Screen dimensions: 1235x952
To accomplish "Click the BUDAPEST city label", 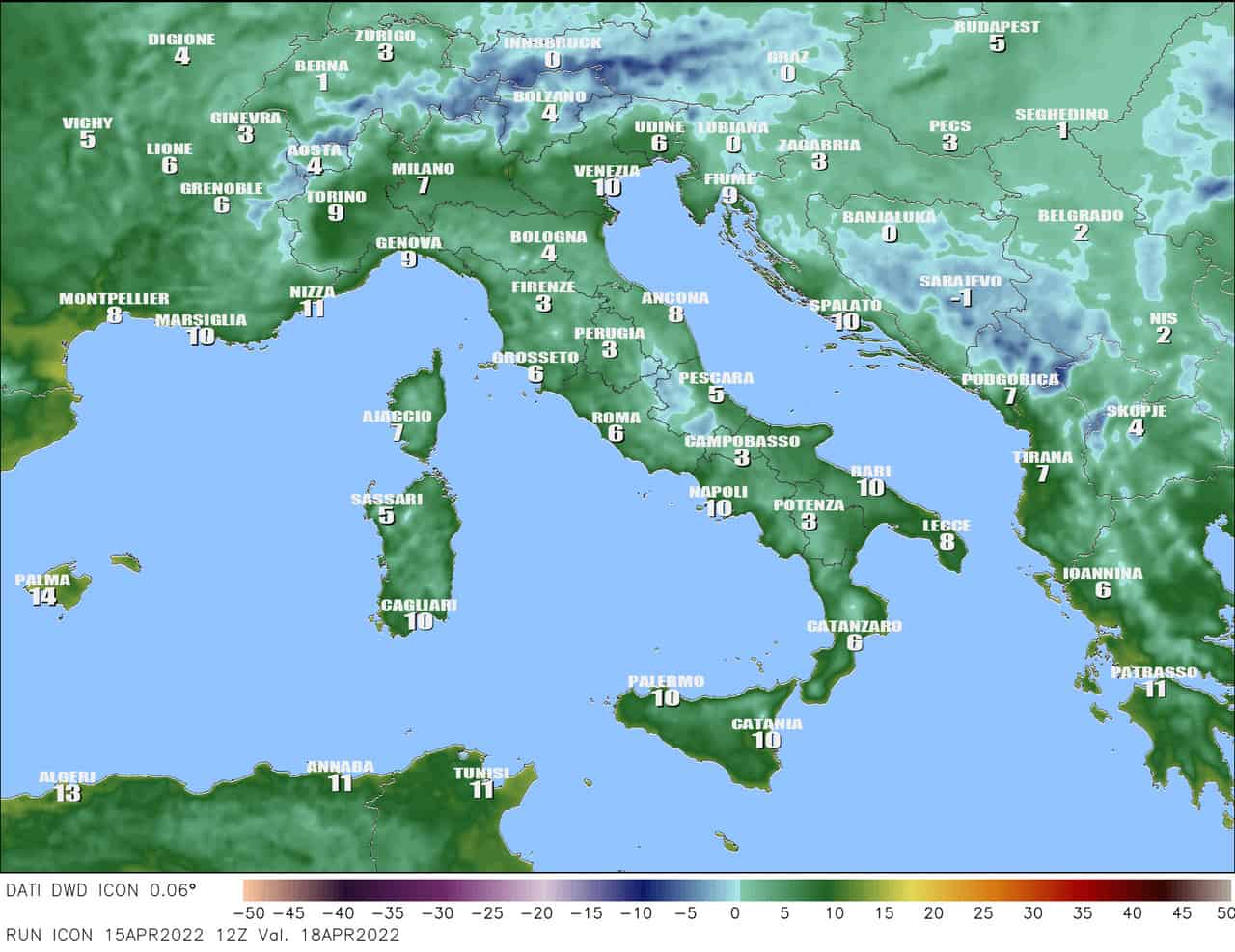I will [998, 27].
